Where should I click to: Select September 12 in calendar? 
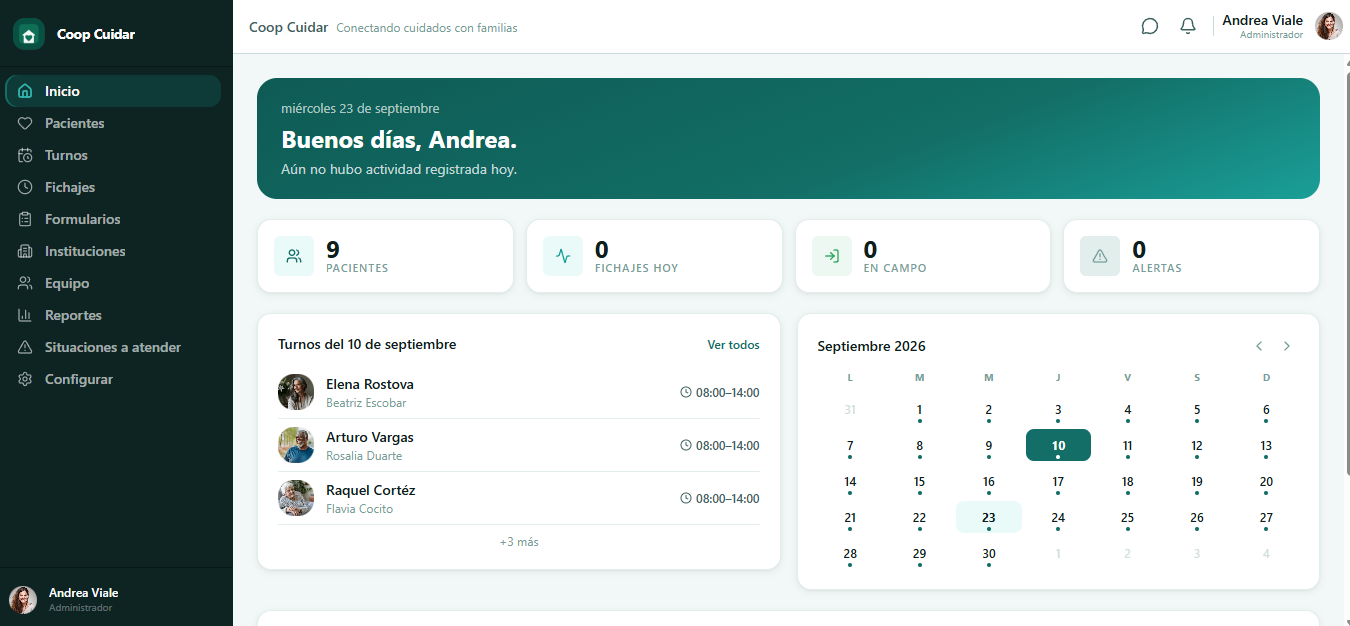1197,447
